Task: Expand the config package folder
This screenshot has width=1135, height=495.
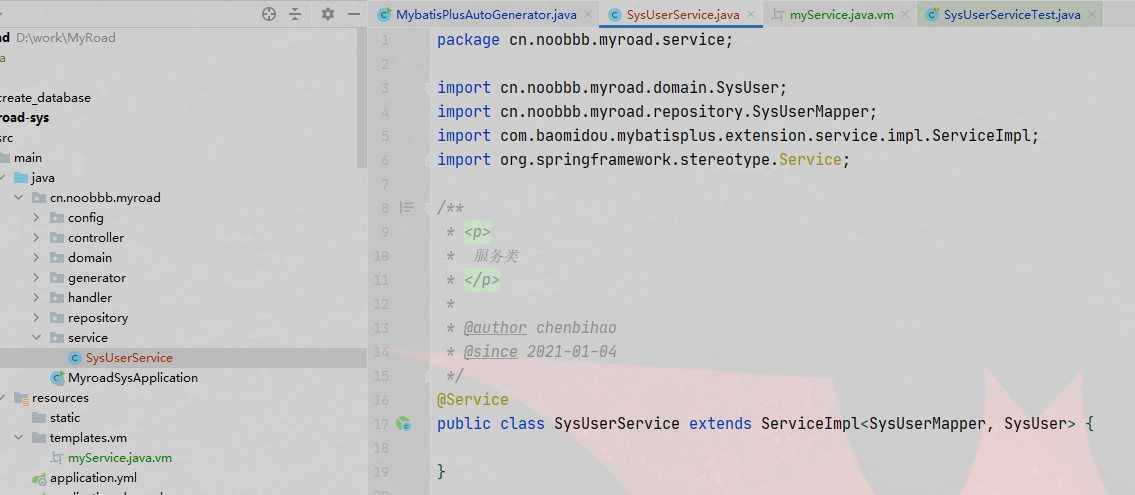Action: tap(37, 218)
